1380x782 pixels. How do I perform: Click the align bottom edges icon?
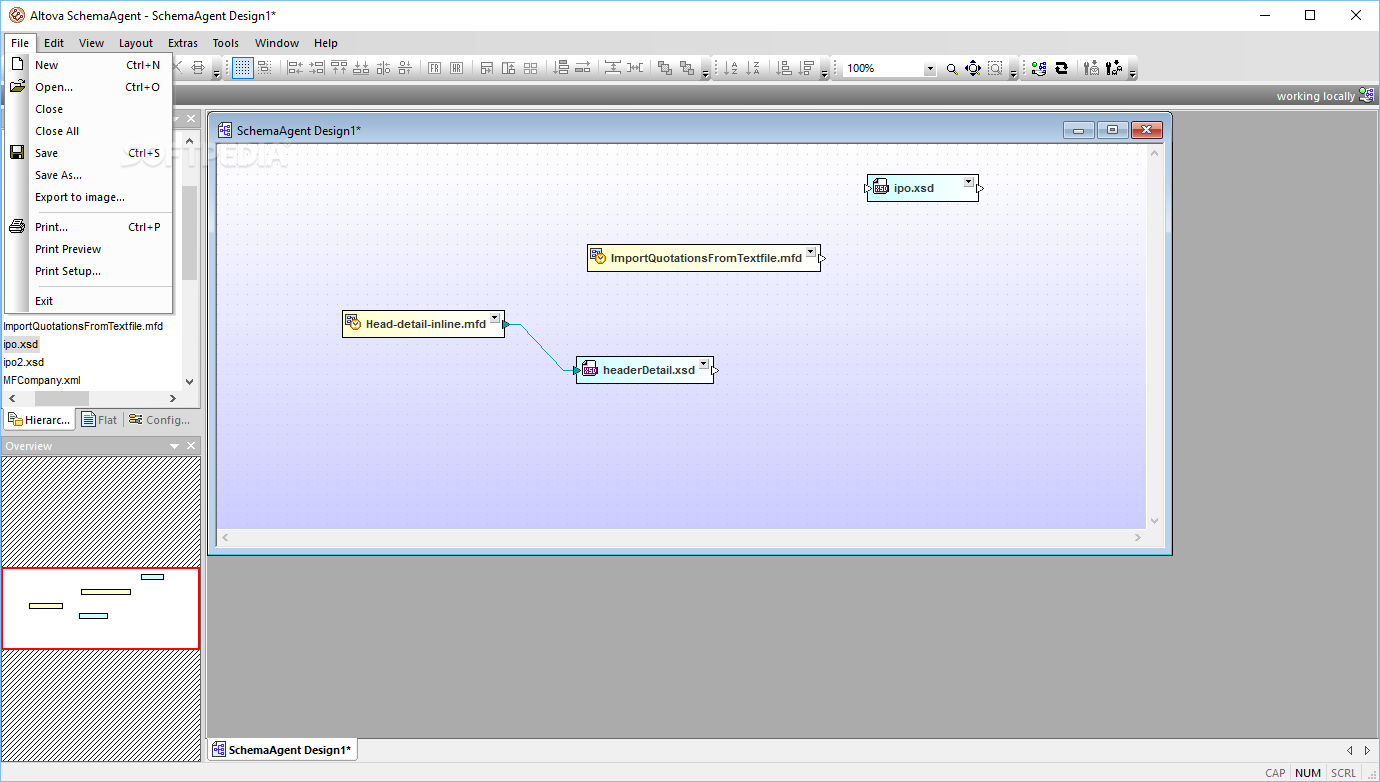pos(361,68)
